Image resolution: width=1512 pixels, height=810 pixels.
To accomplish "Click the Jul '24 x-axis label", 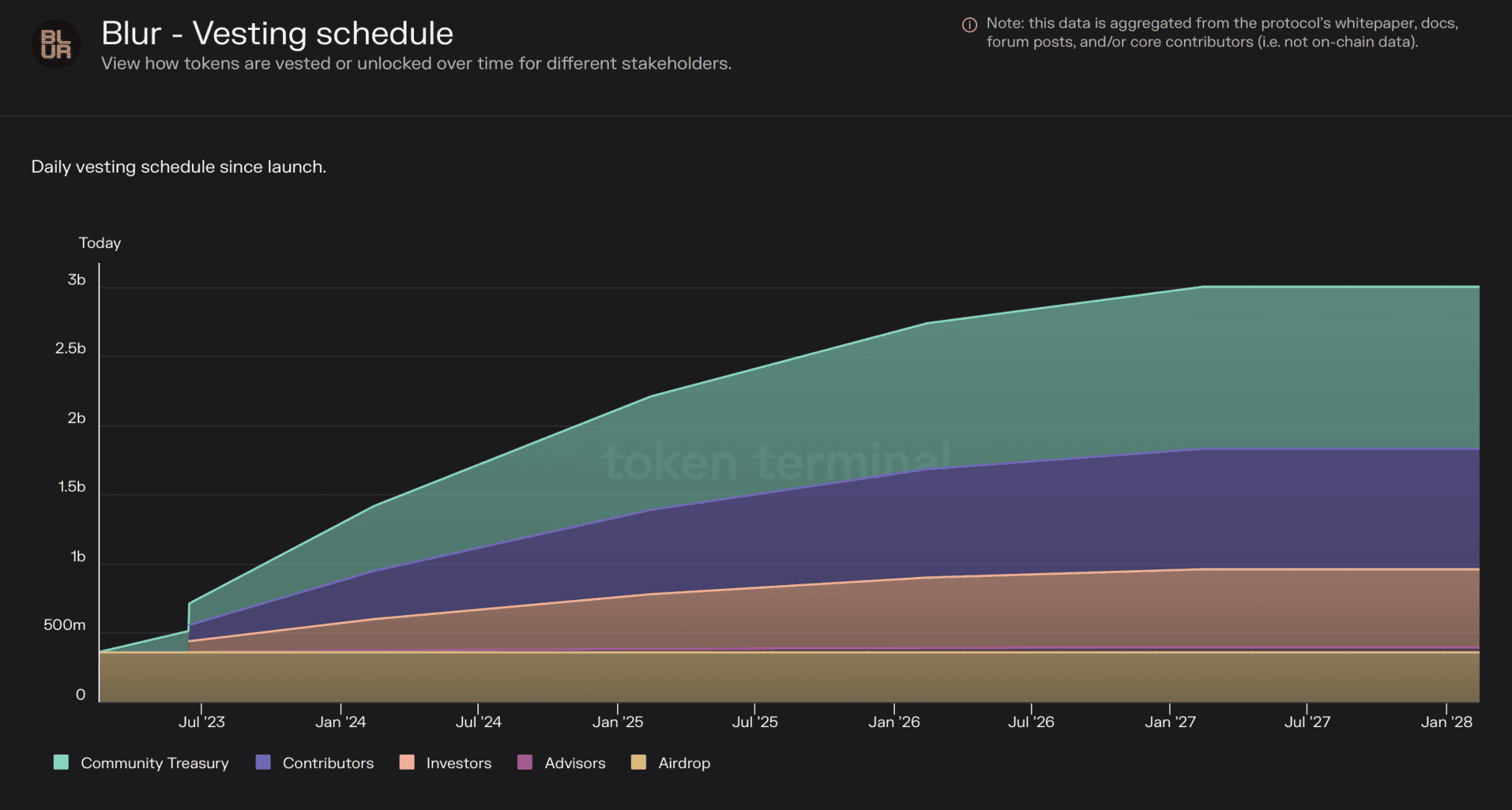I will point(479,722).
